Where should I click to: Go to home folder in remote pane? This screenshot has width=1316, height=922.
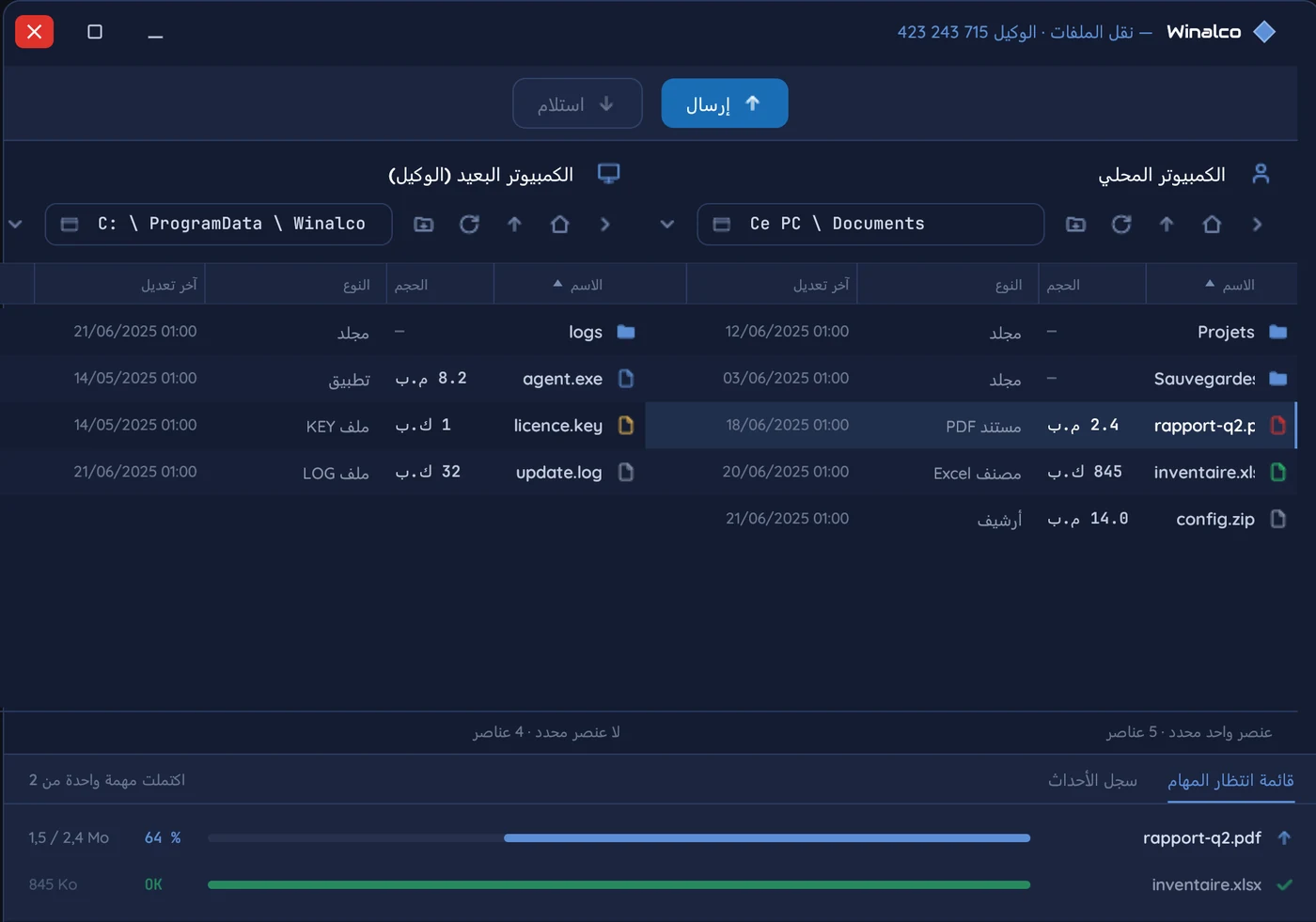pos(559,225)
